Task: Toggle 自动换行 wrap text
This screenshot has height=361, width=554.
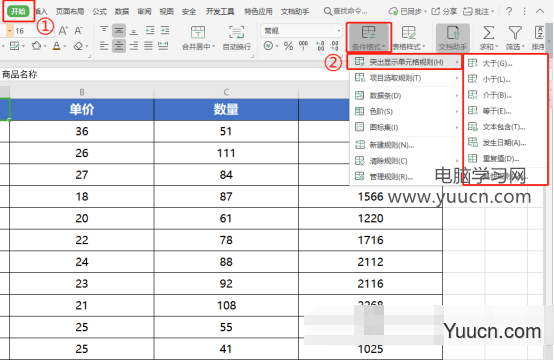Action: [x=236, y=38]
